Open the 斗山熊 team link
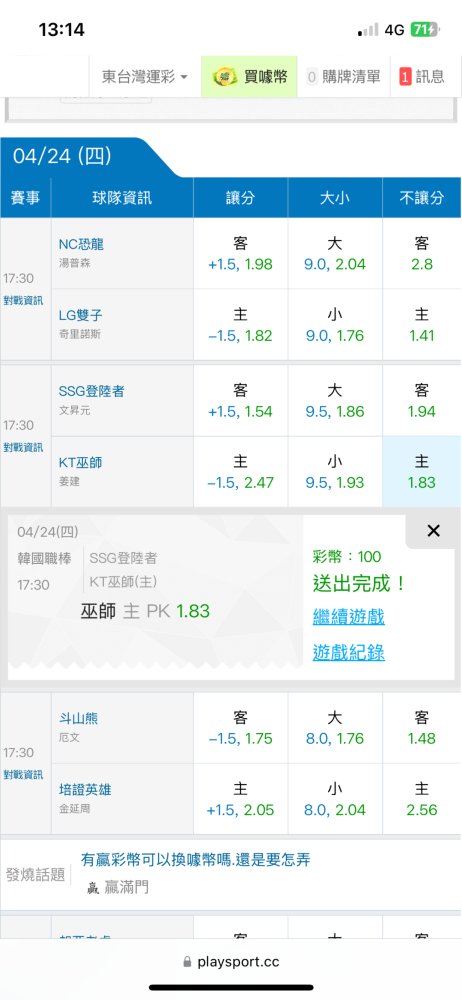The width and height of the screenshot is (462, 1000). tap(78, 719)
